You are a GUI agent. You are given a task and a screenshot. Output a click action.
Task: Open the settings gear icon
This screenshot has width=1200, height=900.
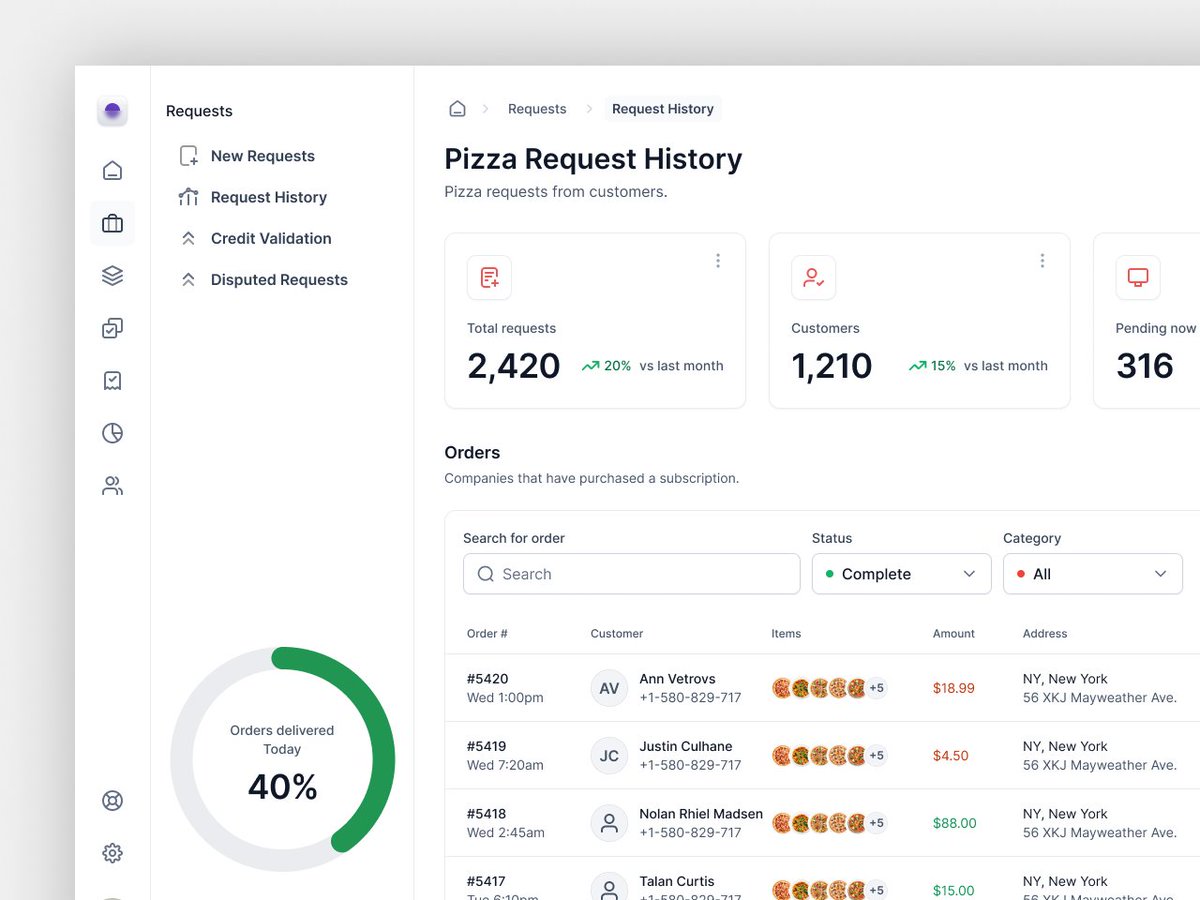pyautogui.click(x=112, y=853)
